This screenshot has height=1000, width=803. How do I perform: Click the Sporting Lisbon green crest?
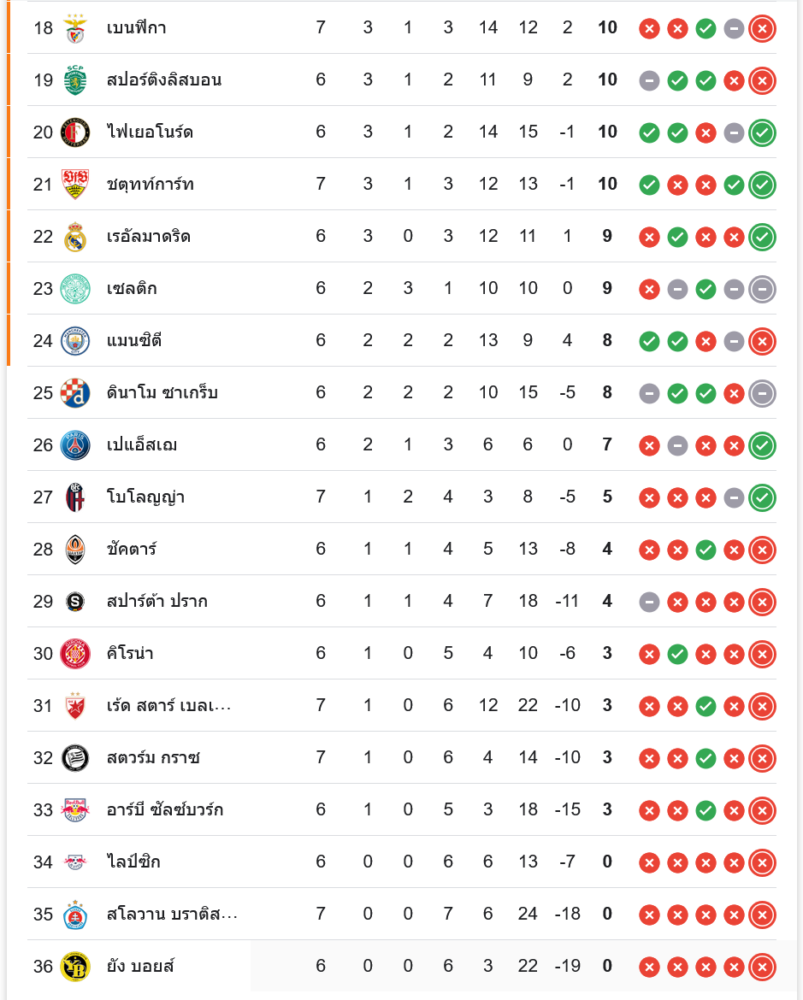pos(75,80)
